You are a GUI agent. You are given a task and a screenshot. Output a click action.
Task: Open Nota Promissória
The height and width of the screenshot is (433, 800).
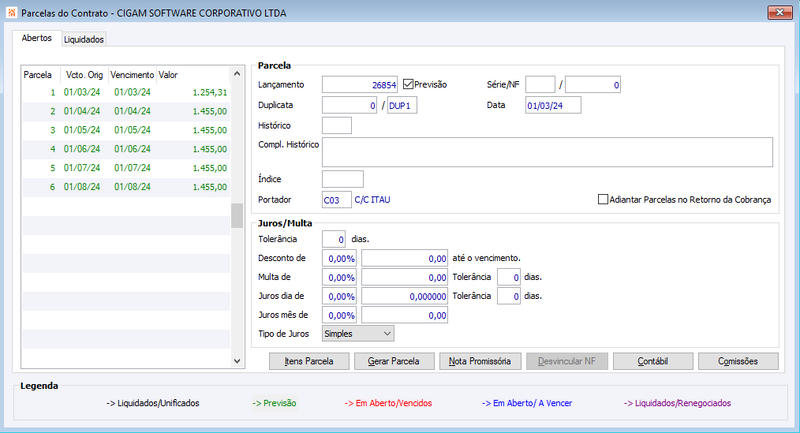[x=480, y=361]
